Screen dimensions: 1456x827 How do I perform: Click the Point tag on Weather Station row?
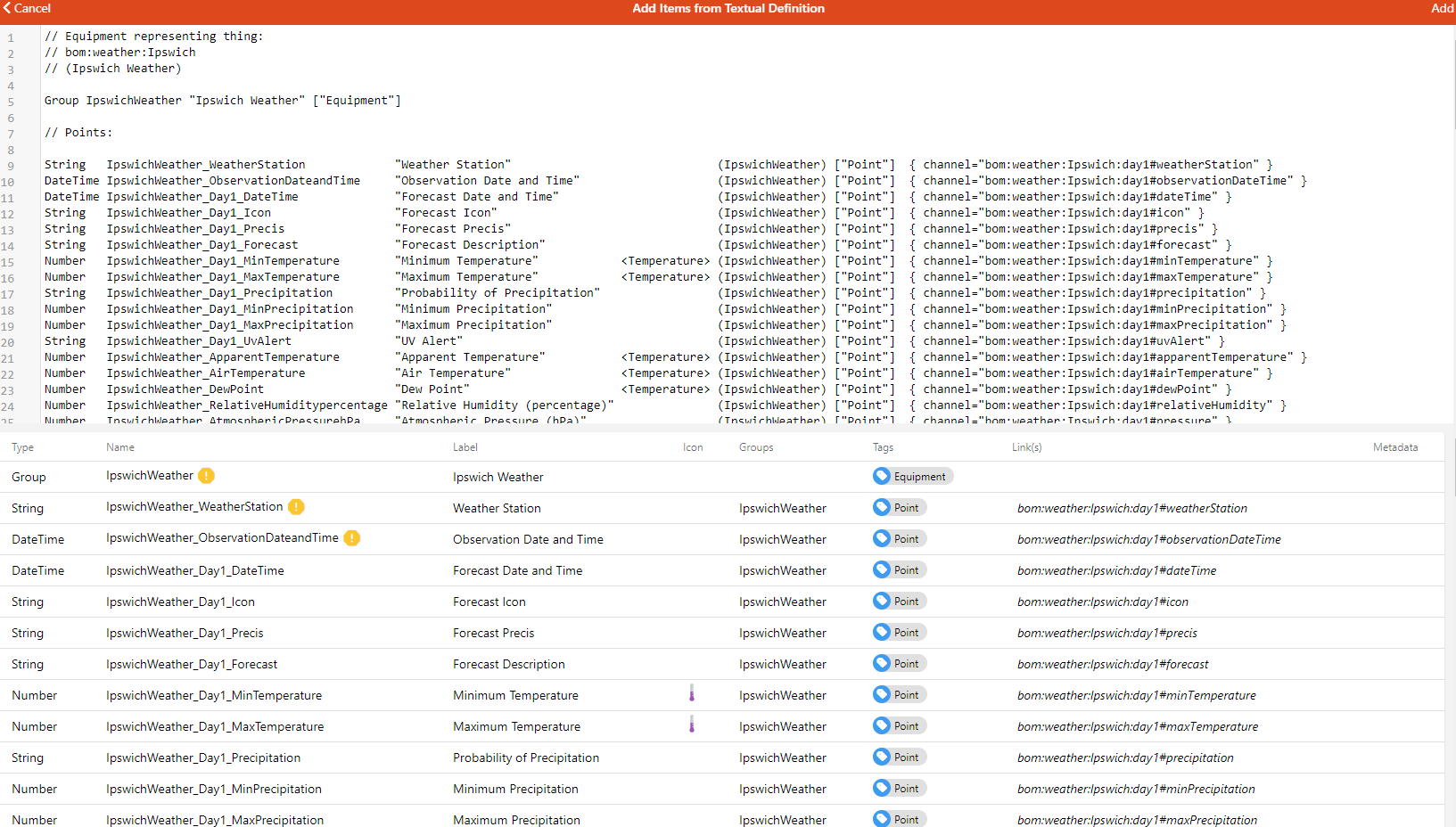tap(899, 507)
